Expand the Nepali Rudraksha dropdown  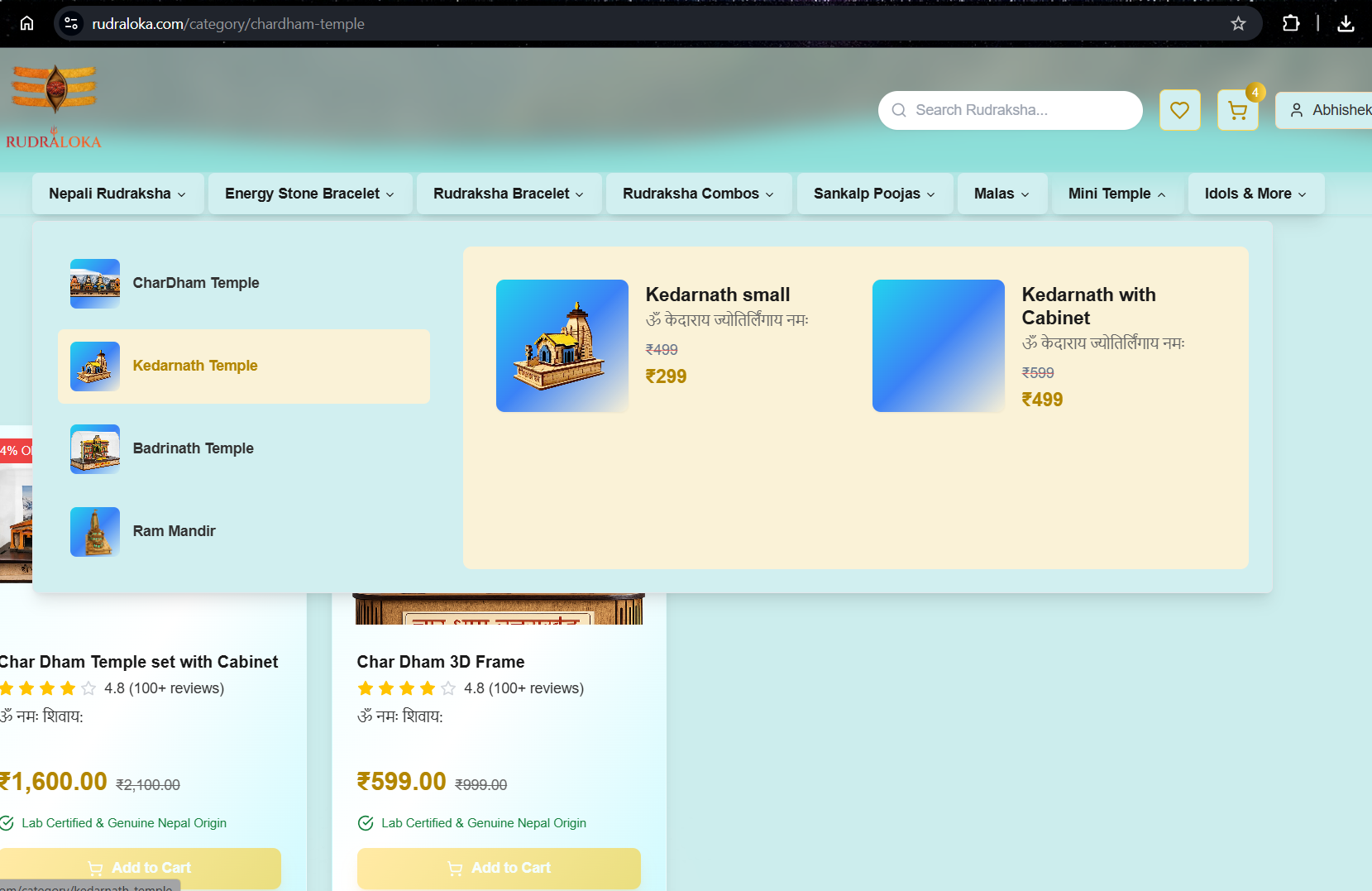(x=117, y=194)
